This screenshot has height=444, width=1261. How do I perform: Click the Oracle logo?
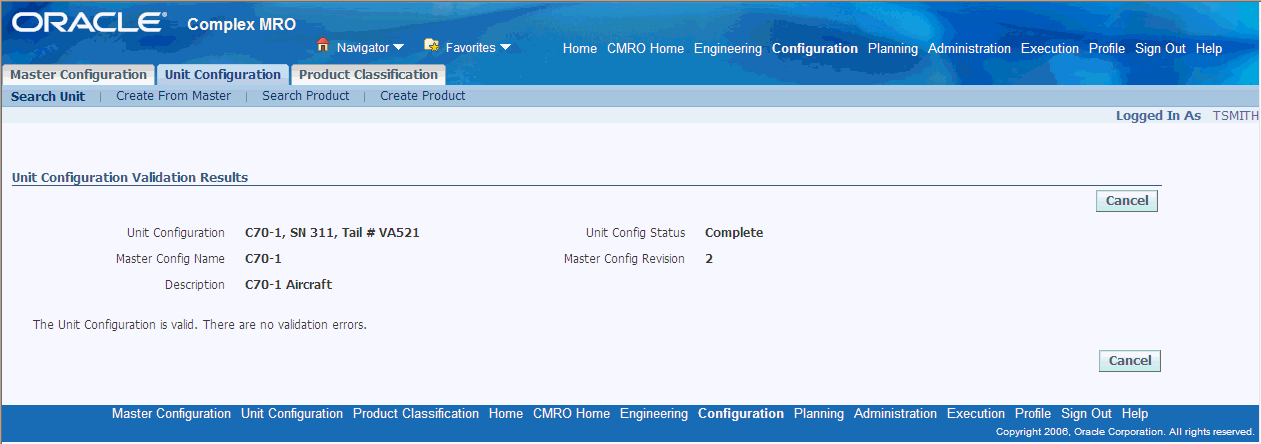90,22
